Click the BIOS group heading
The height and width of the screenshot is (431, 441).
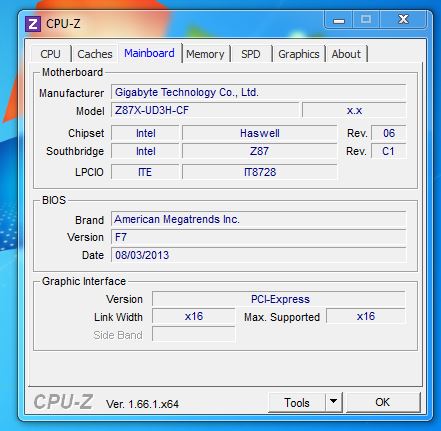click(54, 200)
